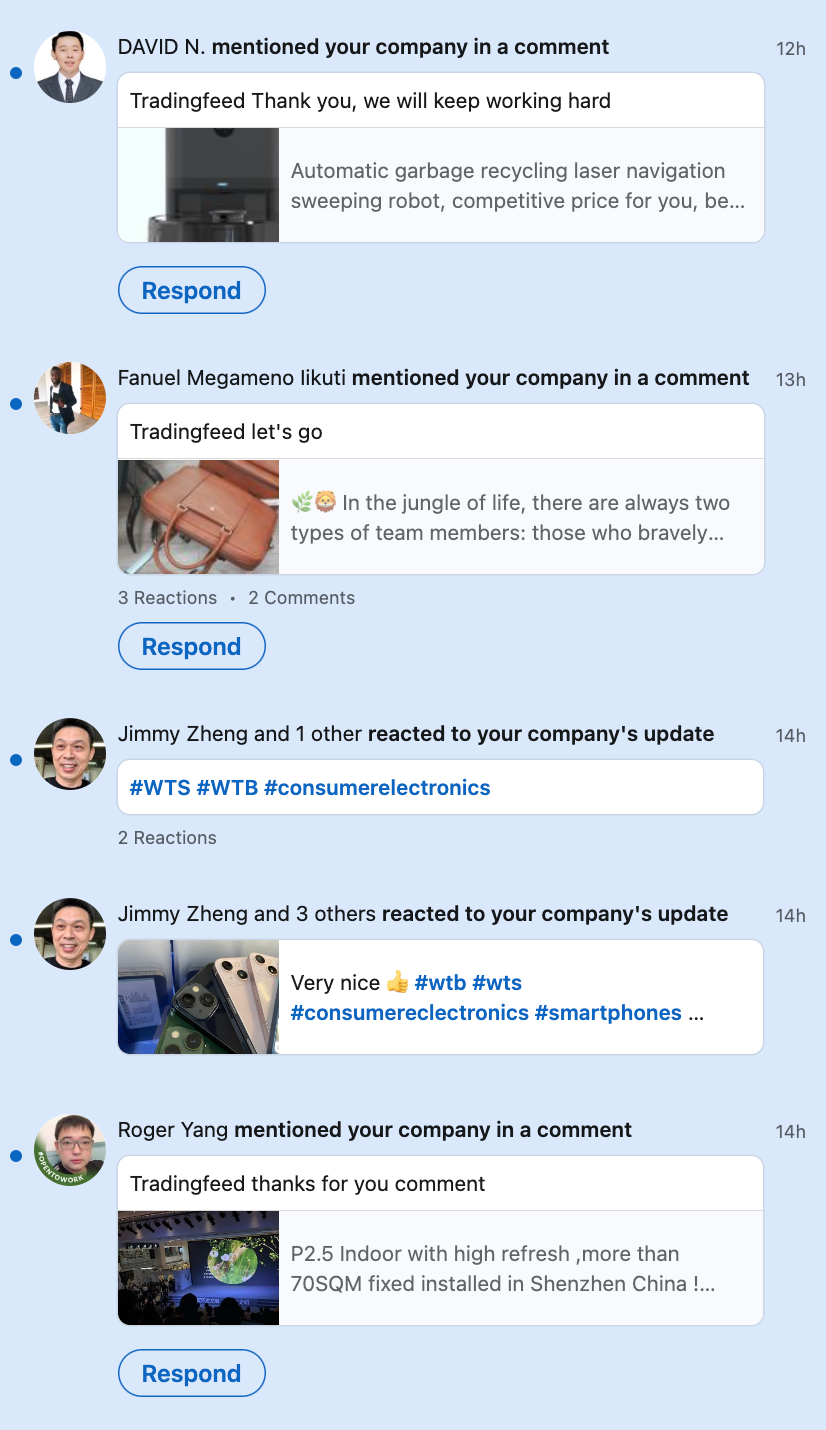The image size is (826, 1430).
Task: Open Fanuel Megameno likuti's profile photo
Action: point(70,398)
